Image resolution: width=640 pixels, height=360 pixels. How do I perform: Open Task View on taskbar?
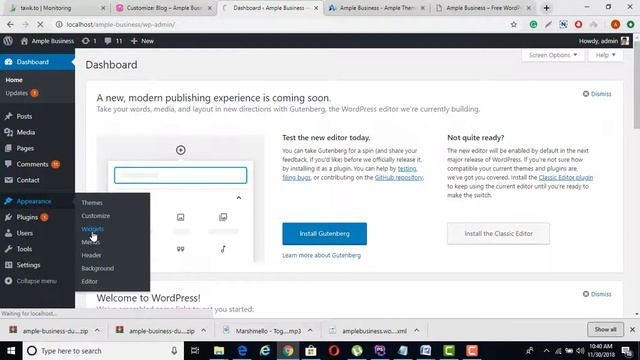(x=195, y=351)
